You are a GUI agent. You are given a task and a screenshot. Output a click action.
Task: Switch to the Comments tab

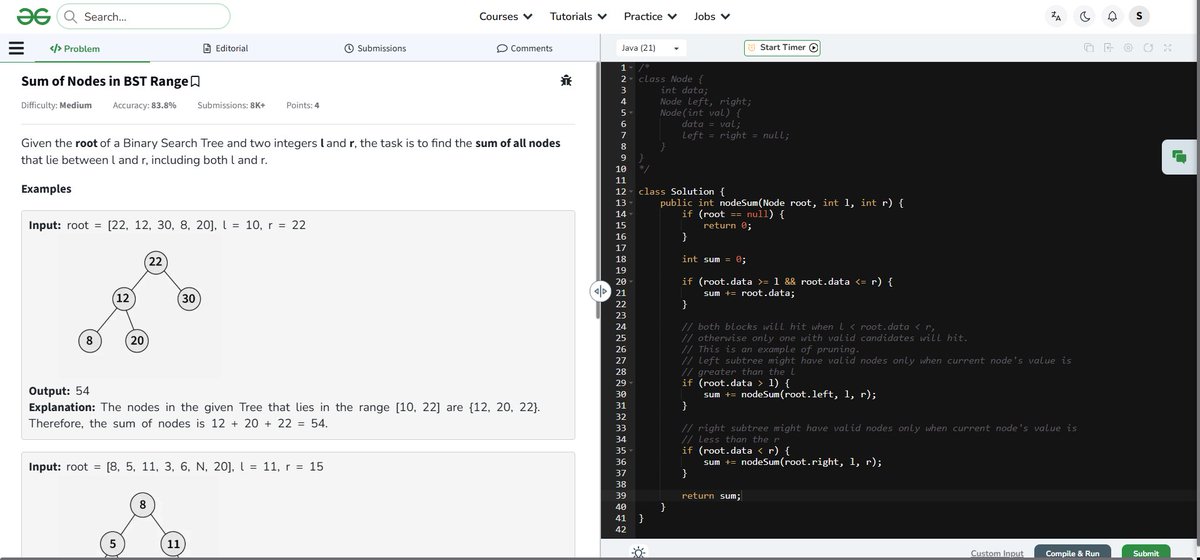525,48
